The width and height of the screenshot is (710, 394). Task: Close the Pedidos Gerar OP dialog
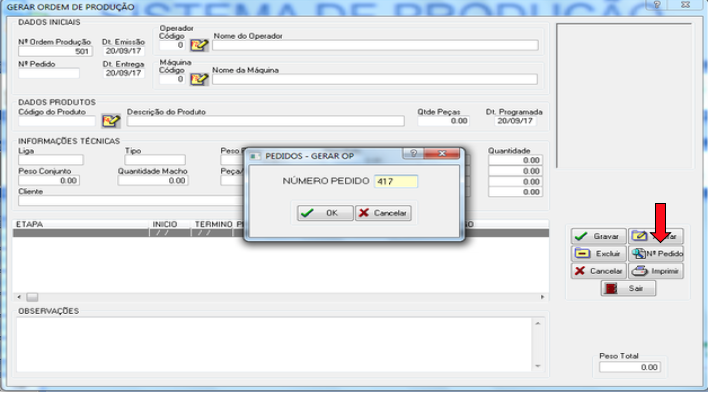click(442, 154)
